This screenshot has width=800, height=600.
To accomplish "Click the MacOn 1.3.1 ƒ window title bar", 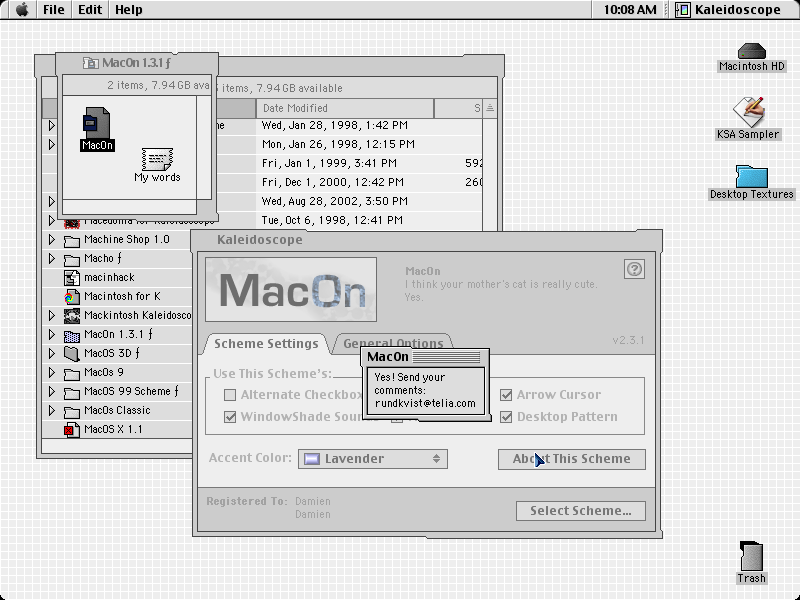I will click(137, 63).
